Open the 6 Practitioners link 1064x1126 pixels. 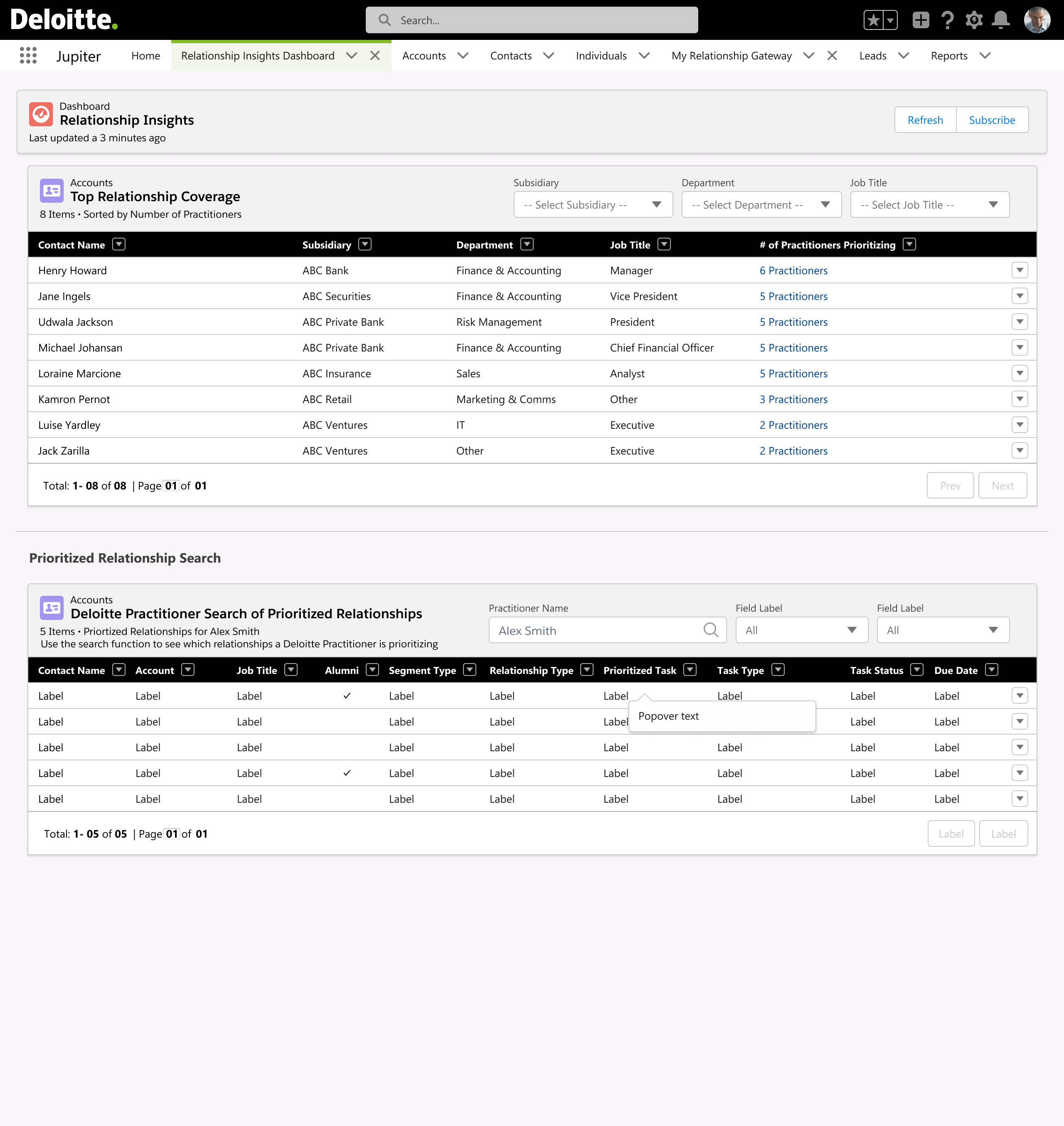(793, 270)
